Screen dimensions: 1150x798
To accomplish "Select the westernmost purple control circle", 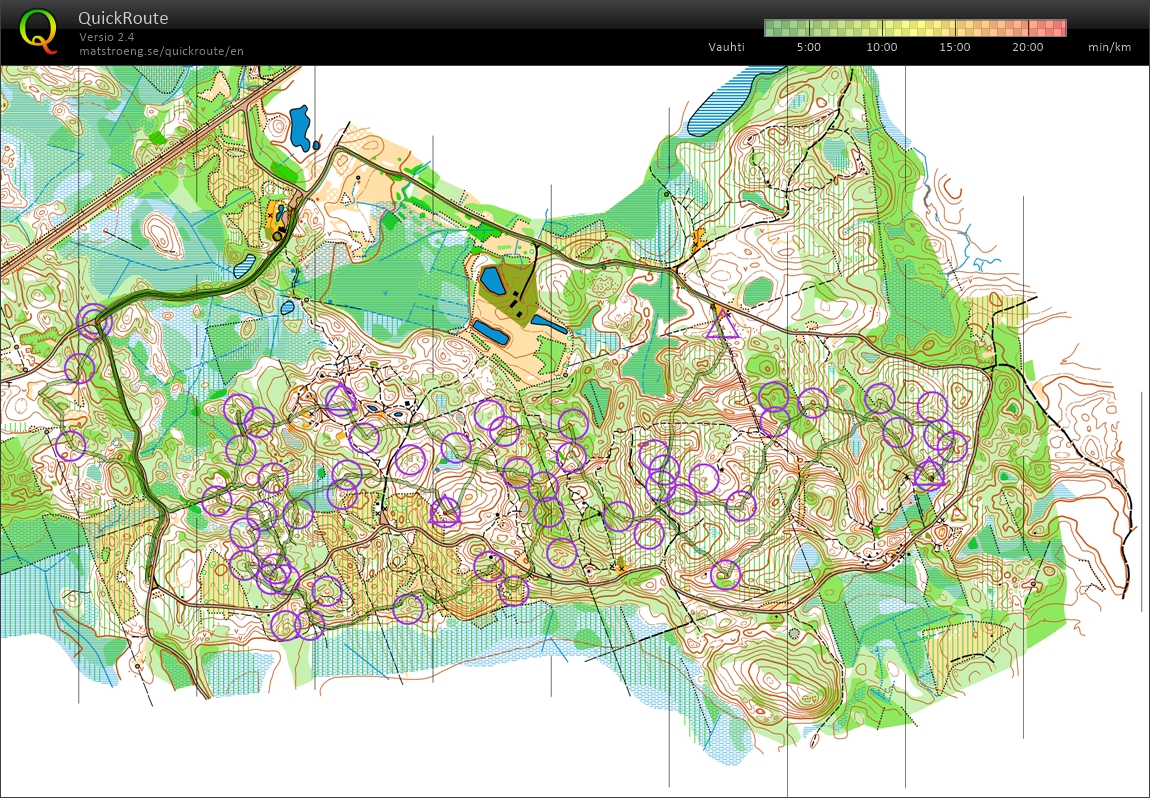I will point(70,445).
